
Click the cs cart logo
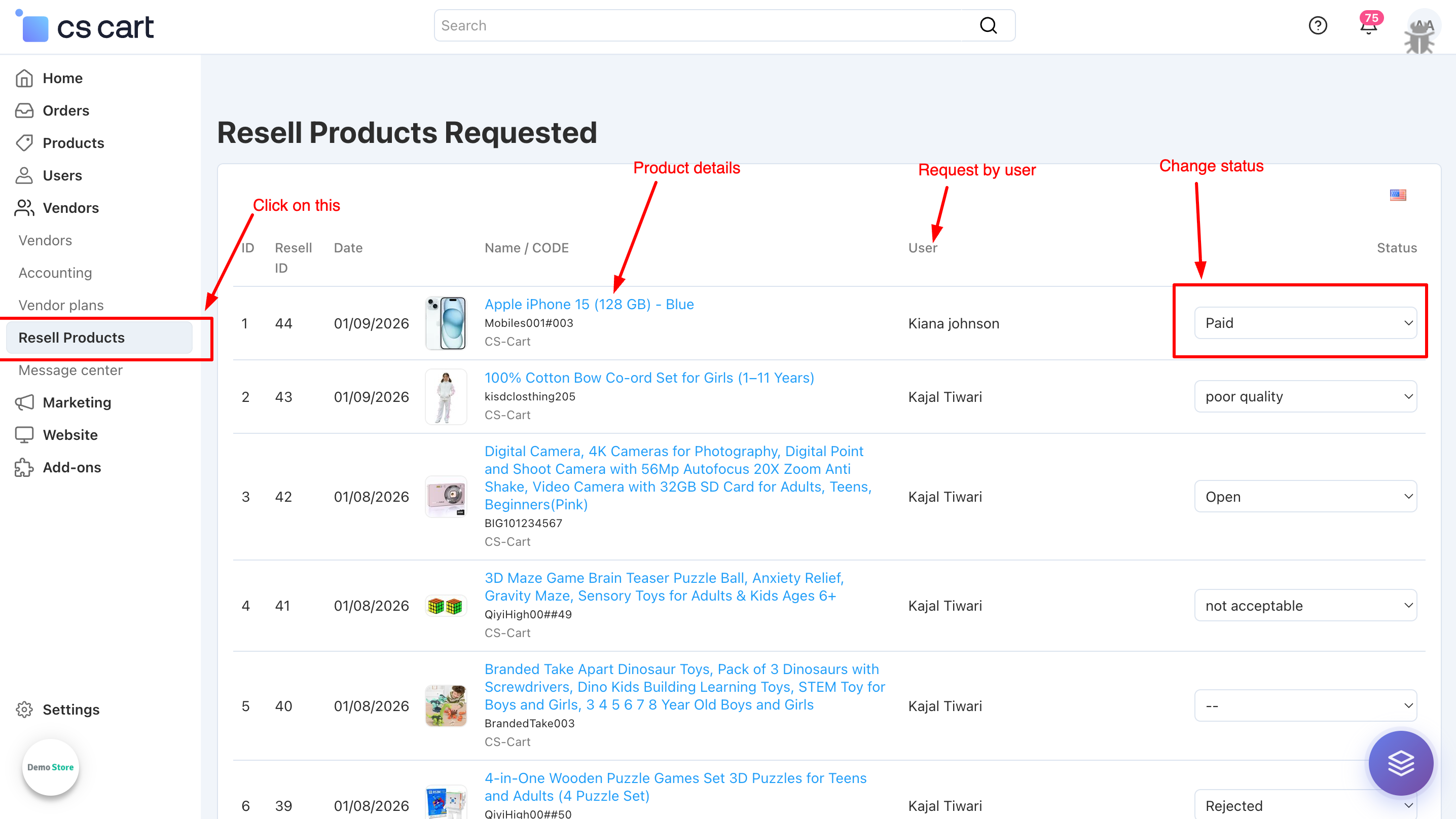point(86,26)
